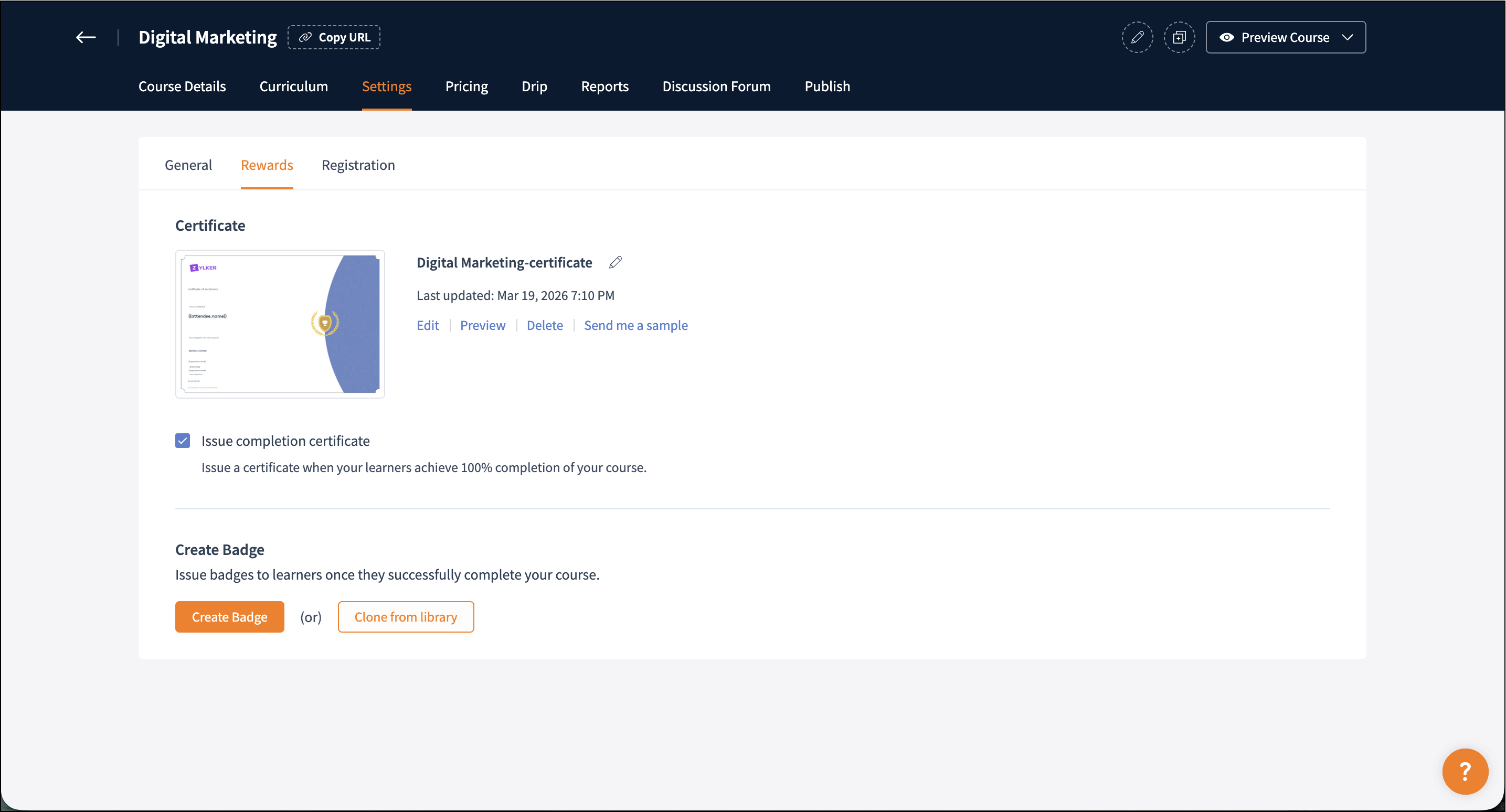Click Copy URL link button

click(334, 37)
